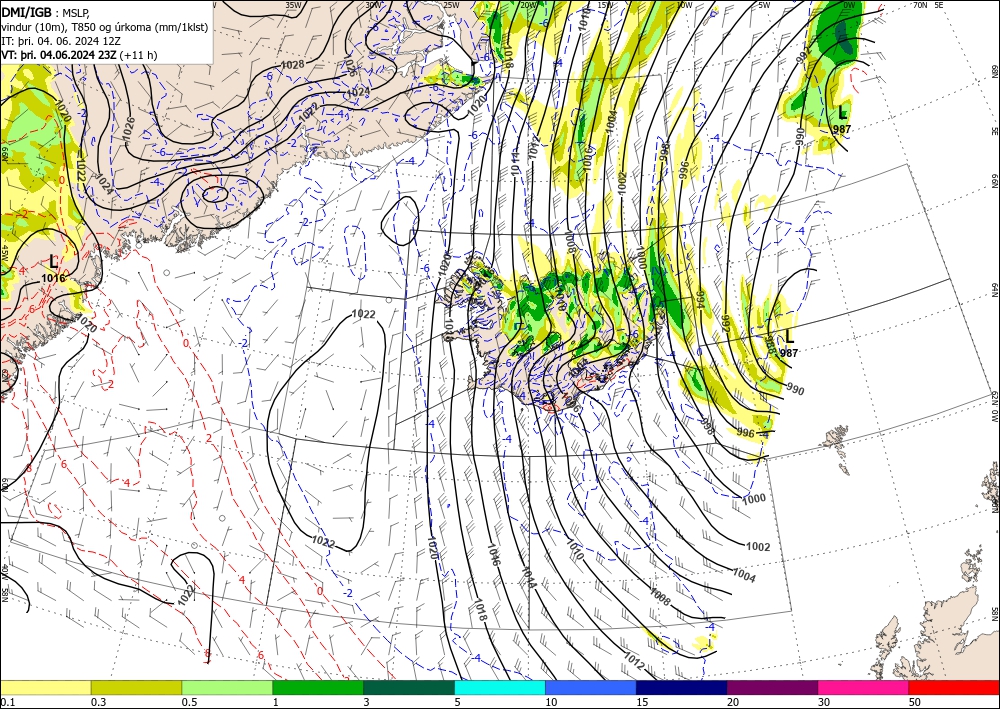Image resolution: width=1000 pixels, height=709 pixels.
Task: Choose the navy 15 mm legend swatch
Action: [682, 687]
